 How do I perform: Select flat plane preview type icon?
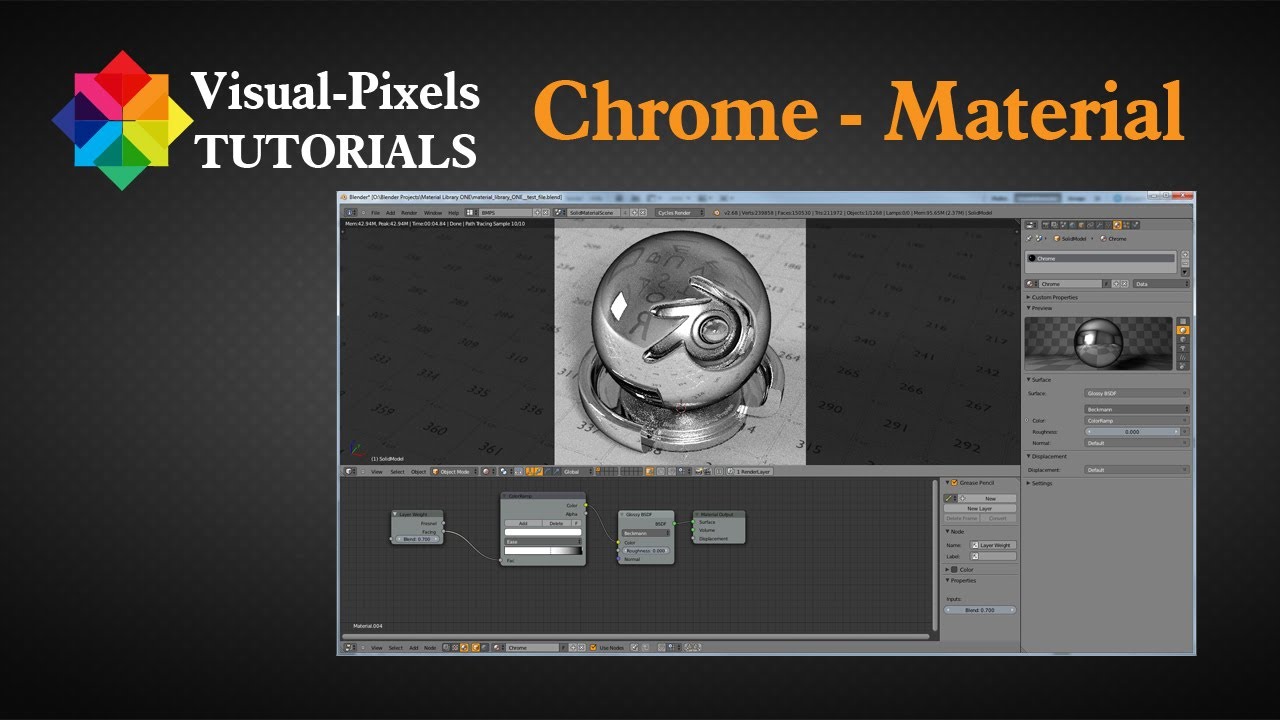(1183, 321)
